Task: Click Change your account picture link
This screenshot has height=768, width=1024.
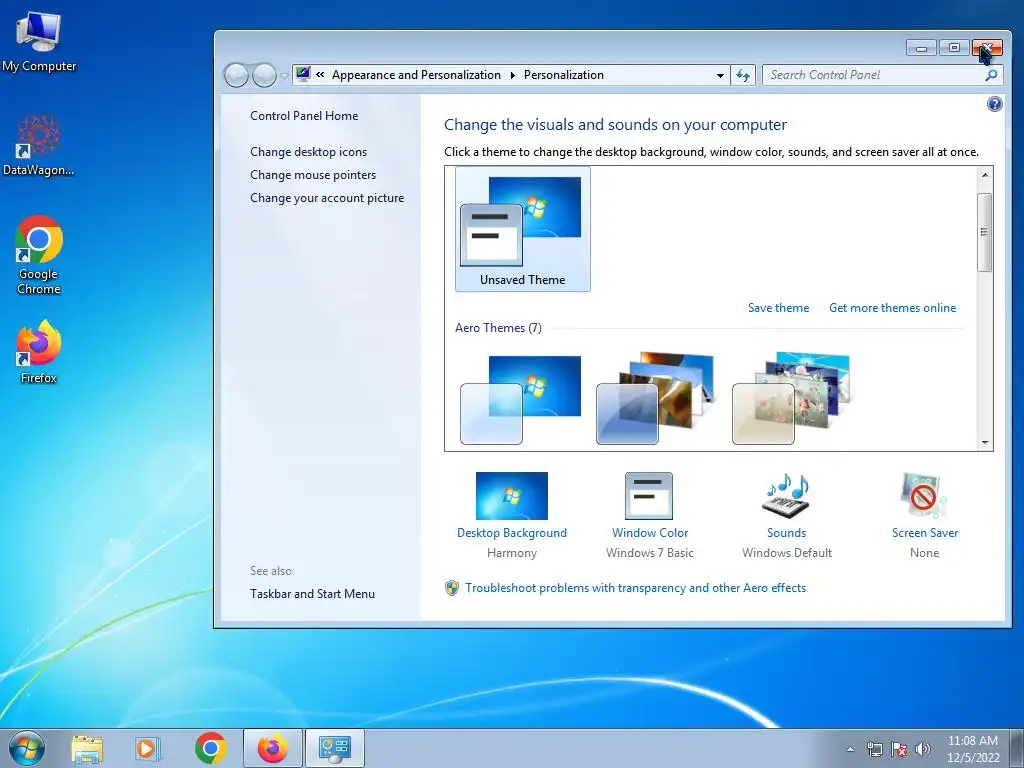Action: coord(327,198)
